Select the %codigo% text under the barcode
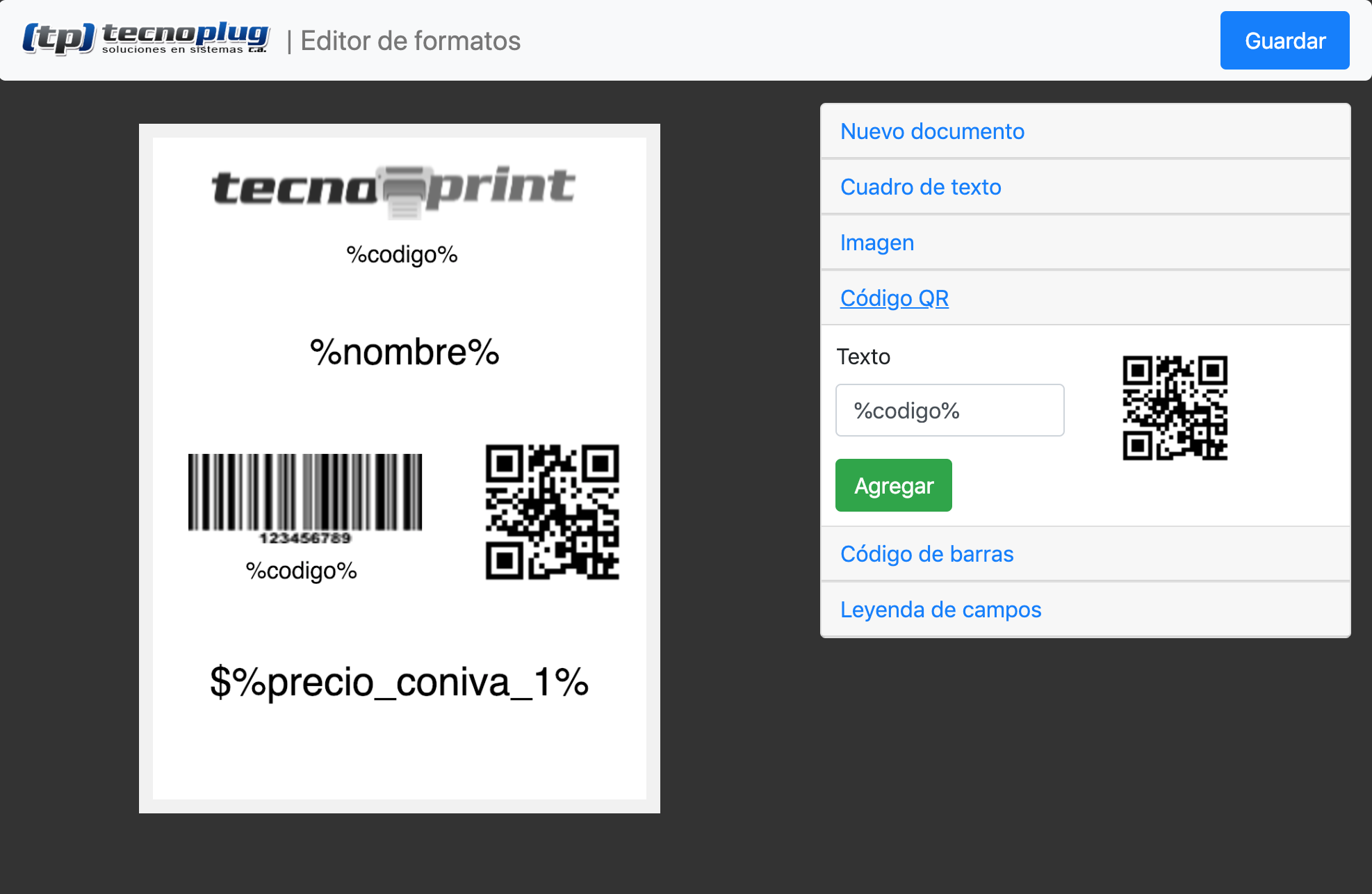 (301, 571)
